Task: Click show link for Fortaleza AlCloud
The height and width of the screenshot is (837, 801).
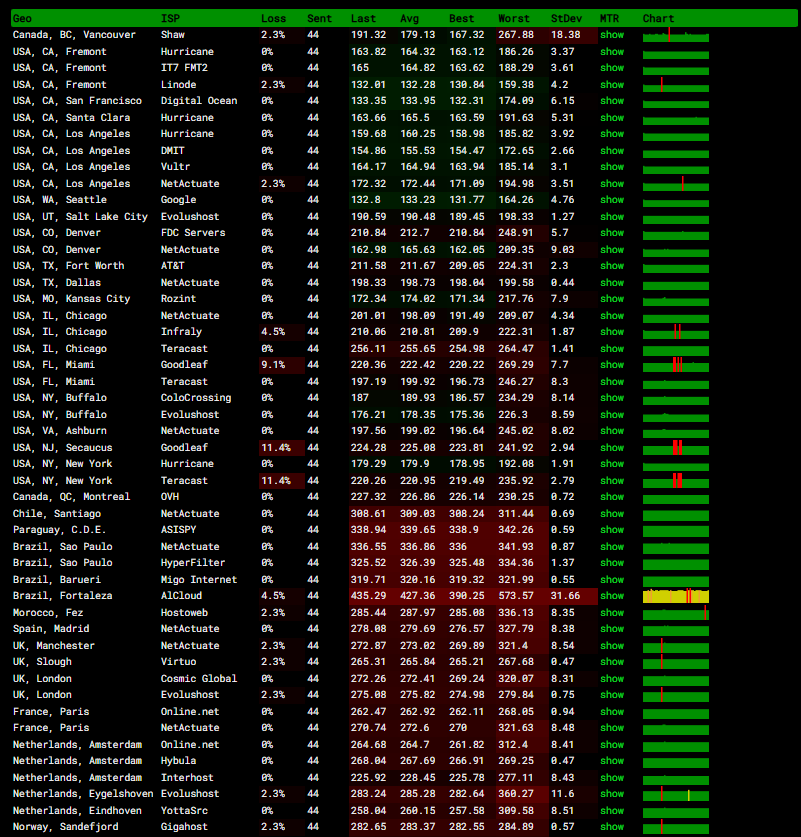Action: click(611, 596)
